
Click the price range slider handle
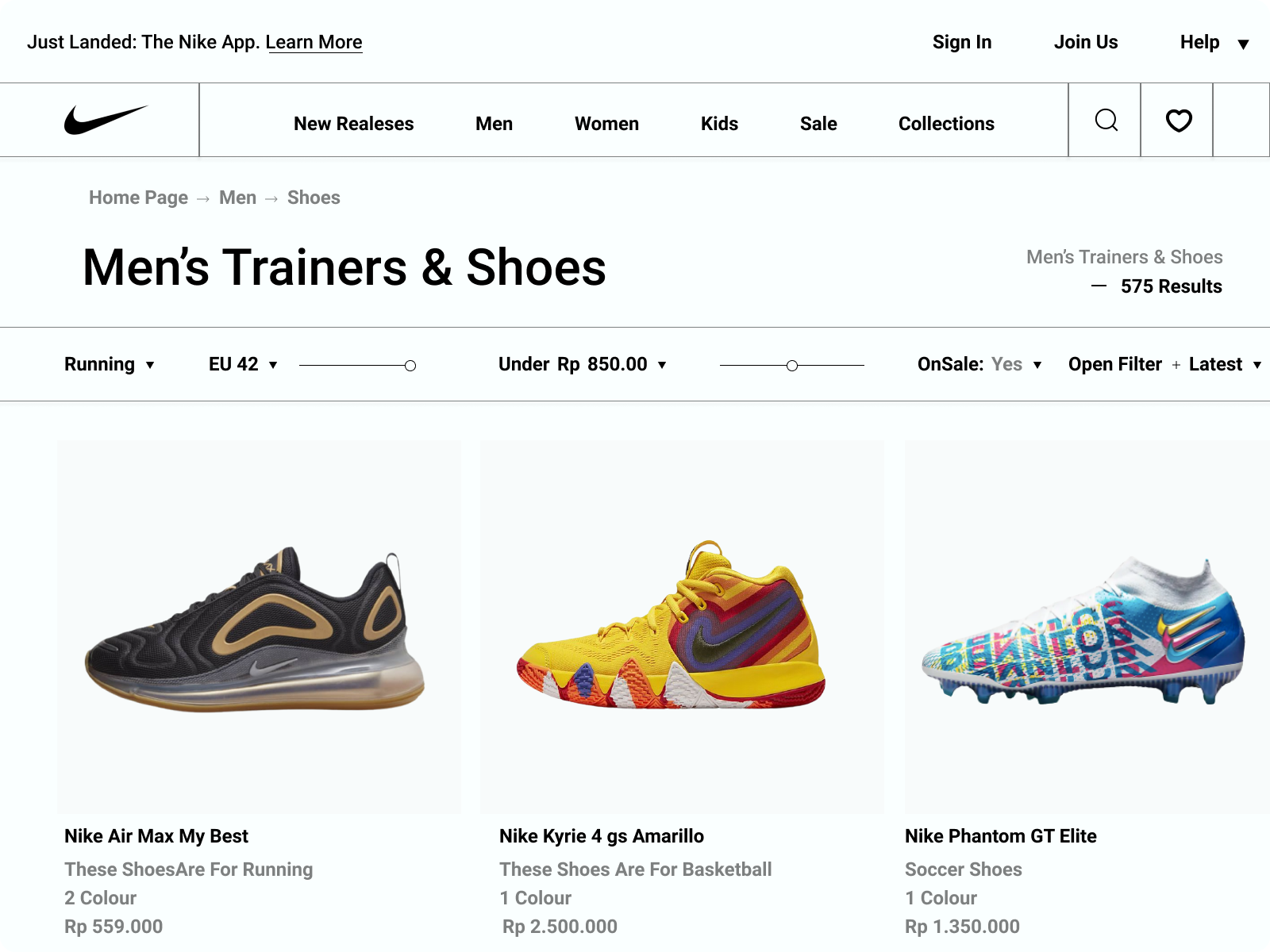click(792, 366)
